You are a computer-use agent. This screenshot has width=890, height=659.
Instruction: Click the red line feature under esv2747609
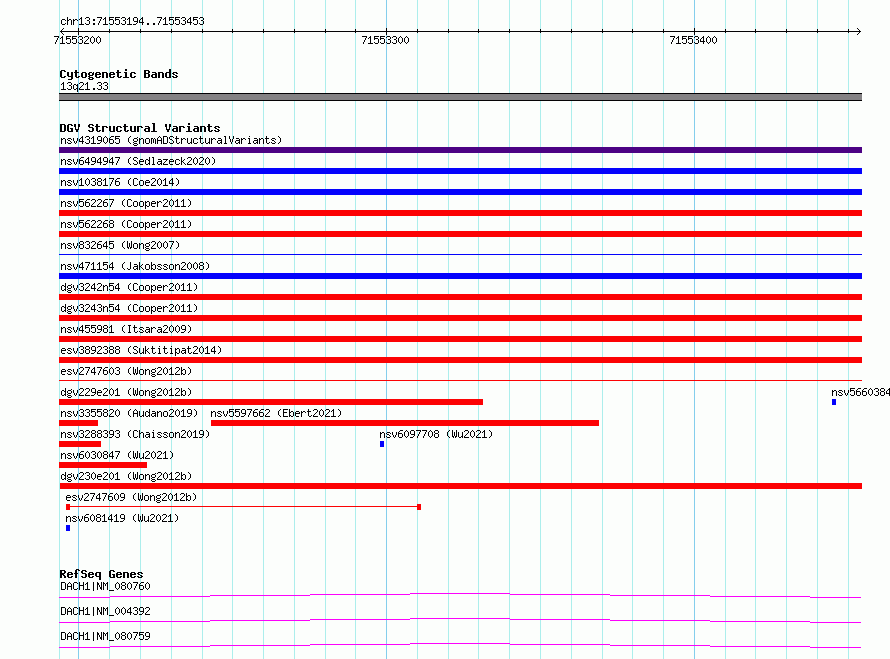click(x=244, y=507)
